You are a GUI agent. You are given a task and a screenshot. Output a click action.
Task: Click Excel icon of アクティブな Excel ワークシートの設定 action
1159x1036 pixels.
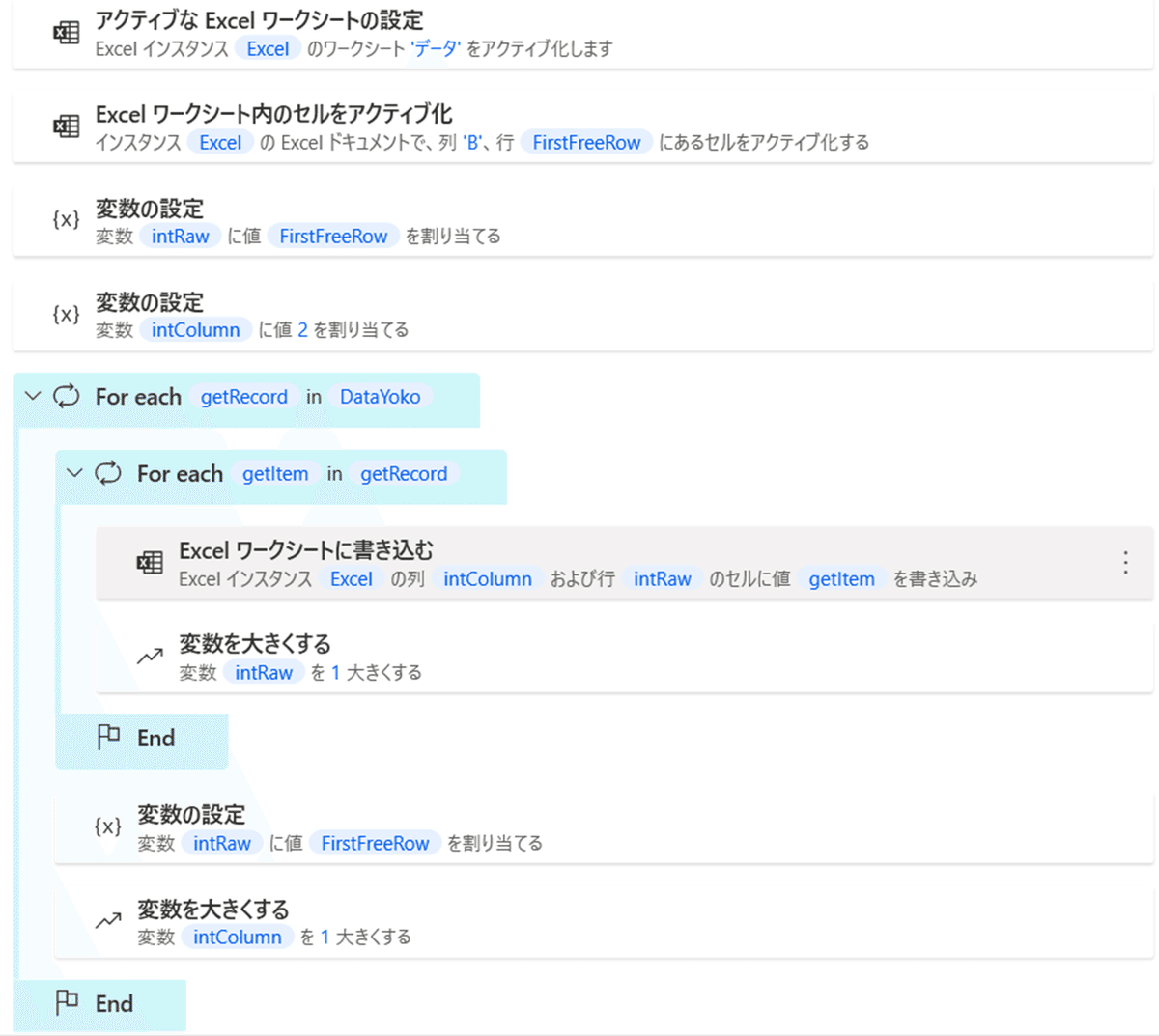pos(66,33)
